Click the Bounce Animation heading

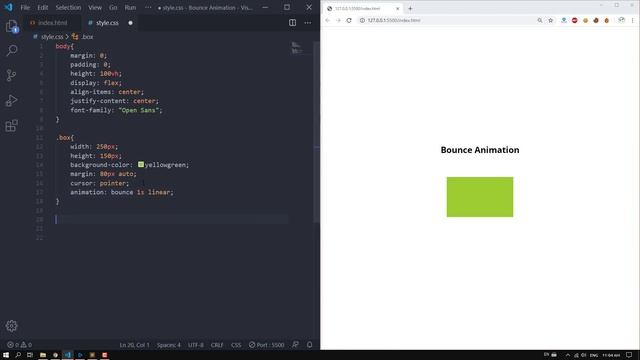click(x=480, y=150)
